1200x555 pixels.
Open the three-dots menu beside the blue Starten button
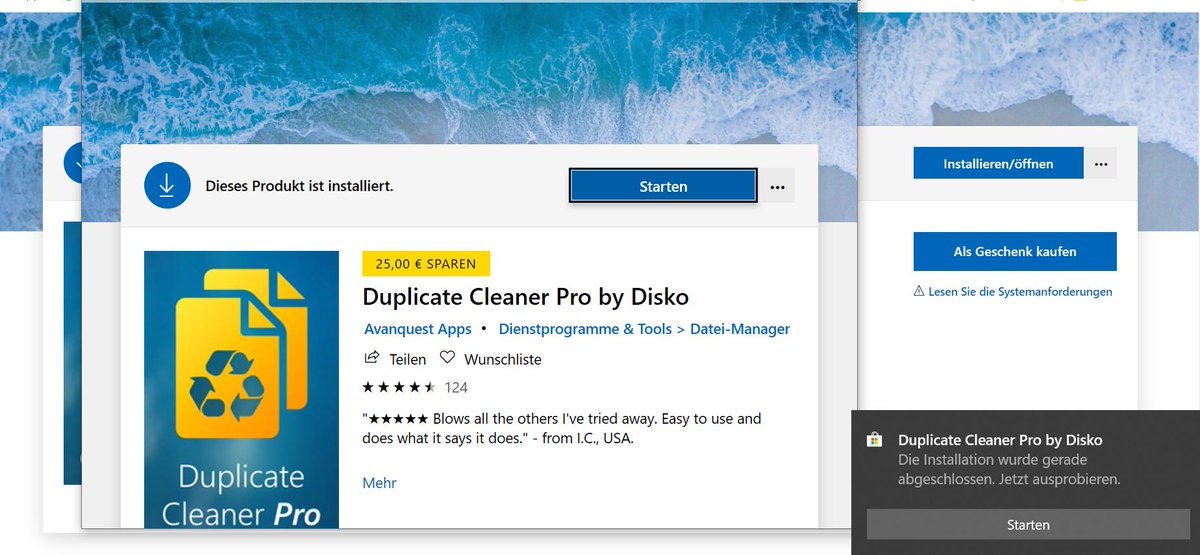click(x=777, y=186)
